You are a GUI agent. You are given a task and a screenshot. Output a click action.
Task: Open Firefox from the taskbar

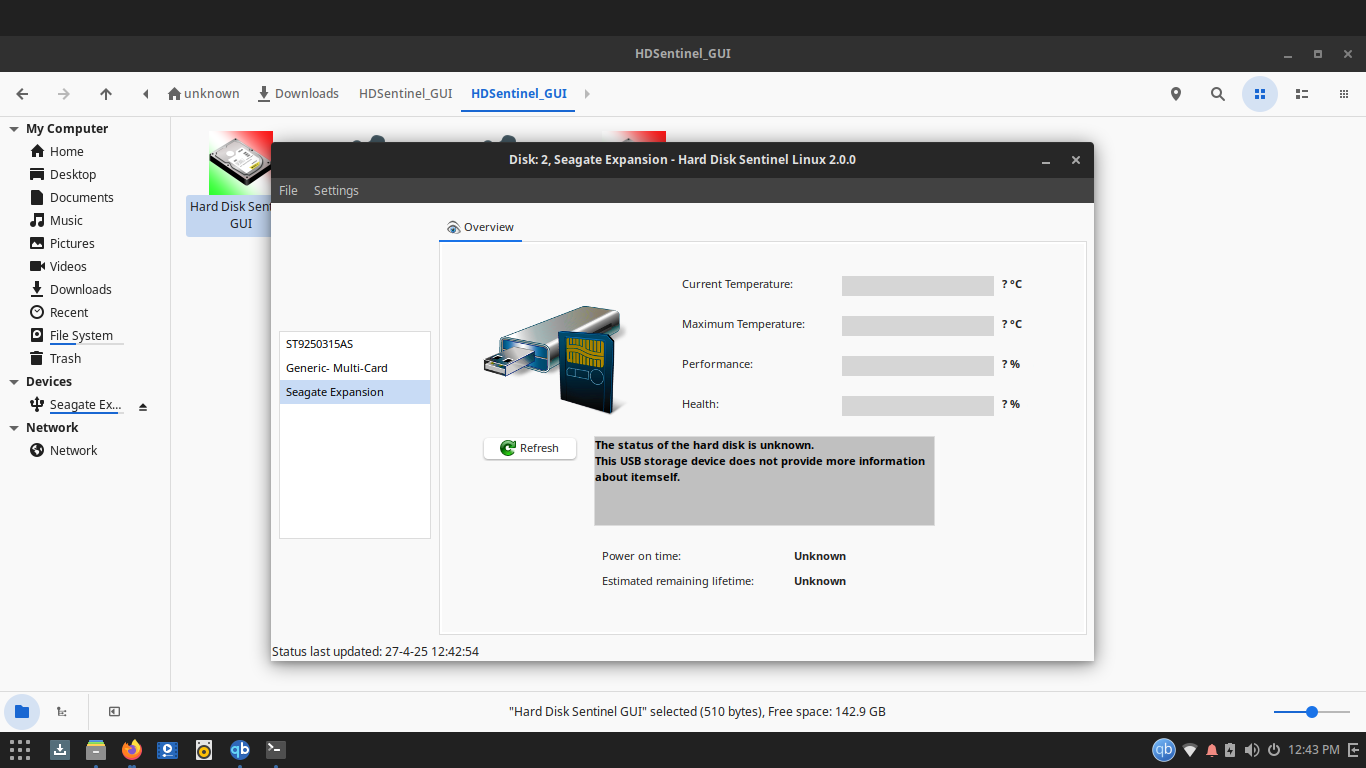tap(132, 750)
